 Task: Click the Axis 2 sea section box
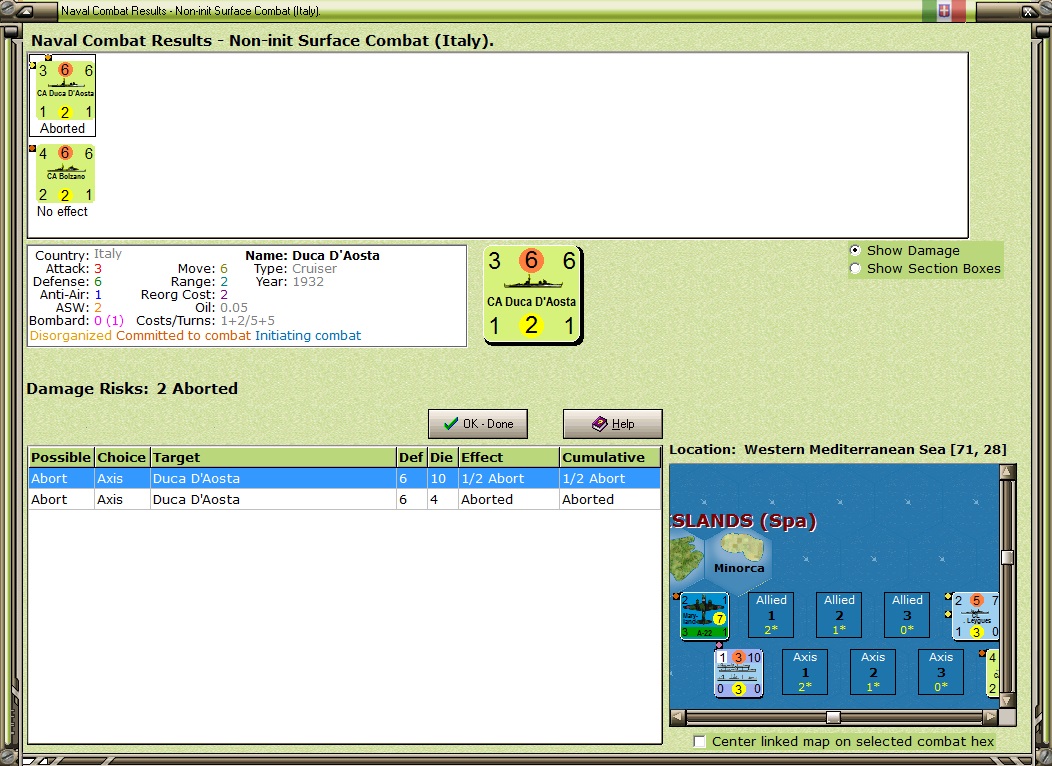(x=873, y=671)
